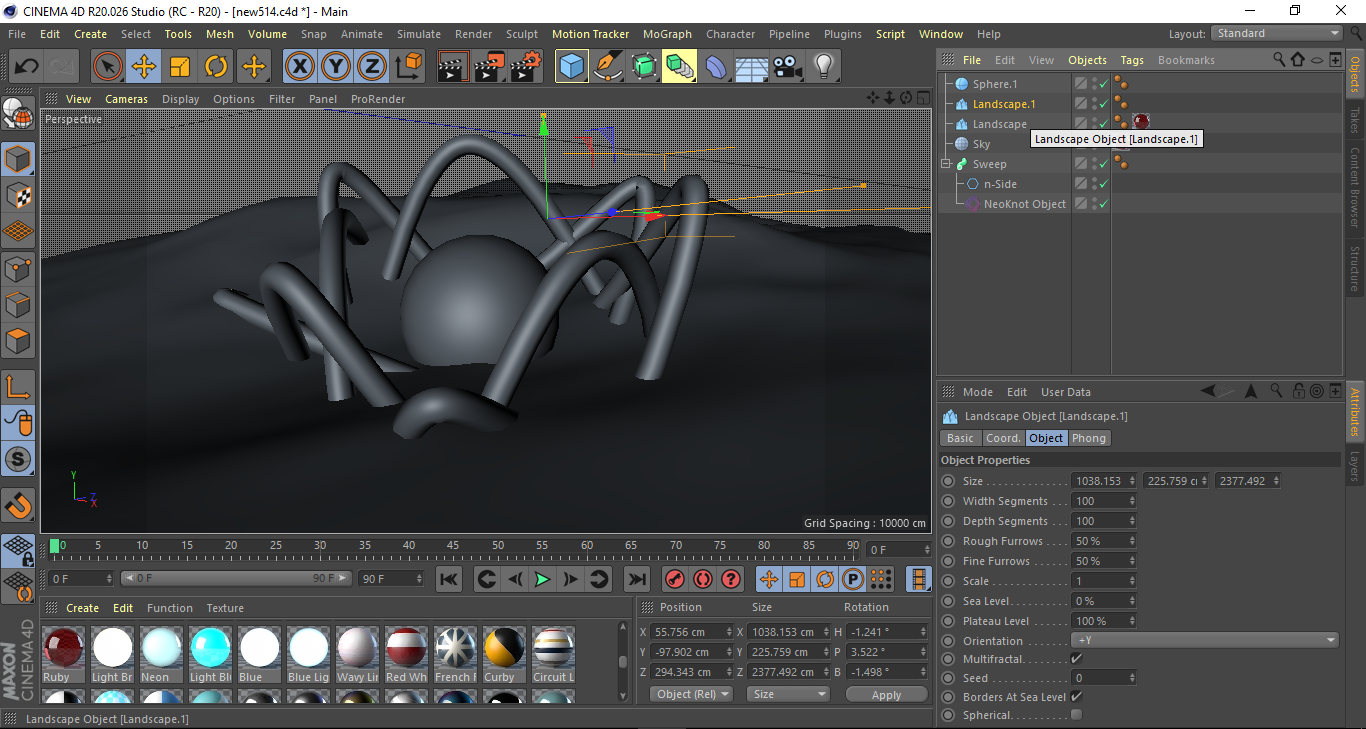Image resolution: width=1366 pixels, height=729 pixels.
Task: Play the animation forward
Action: (x=542, y=579)
